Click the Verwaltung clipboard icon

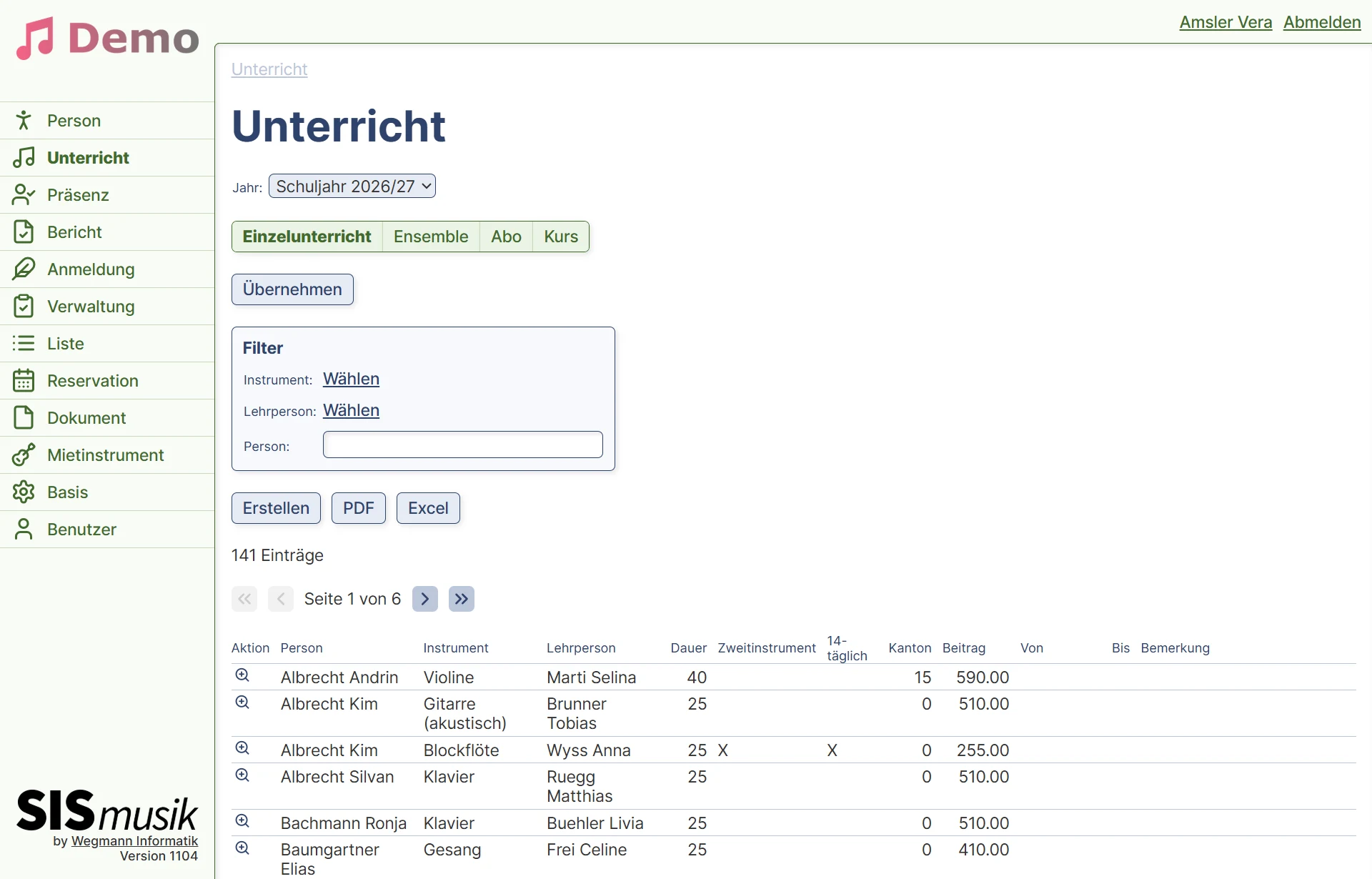24,306
